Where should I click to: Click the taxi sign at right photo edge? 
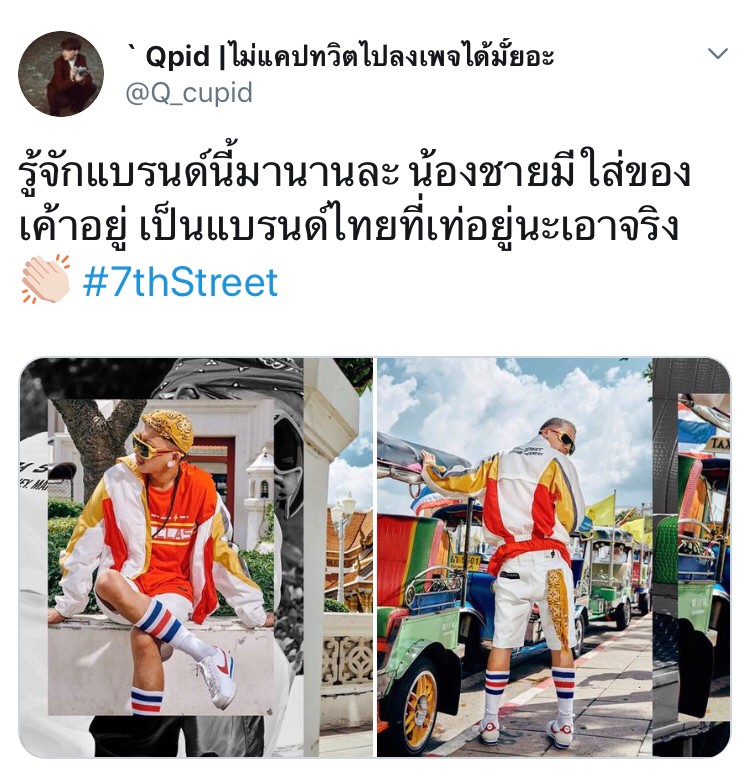pyautogui.click(x=718, y=444)
